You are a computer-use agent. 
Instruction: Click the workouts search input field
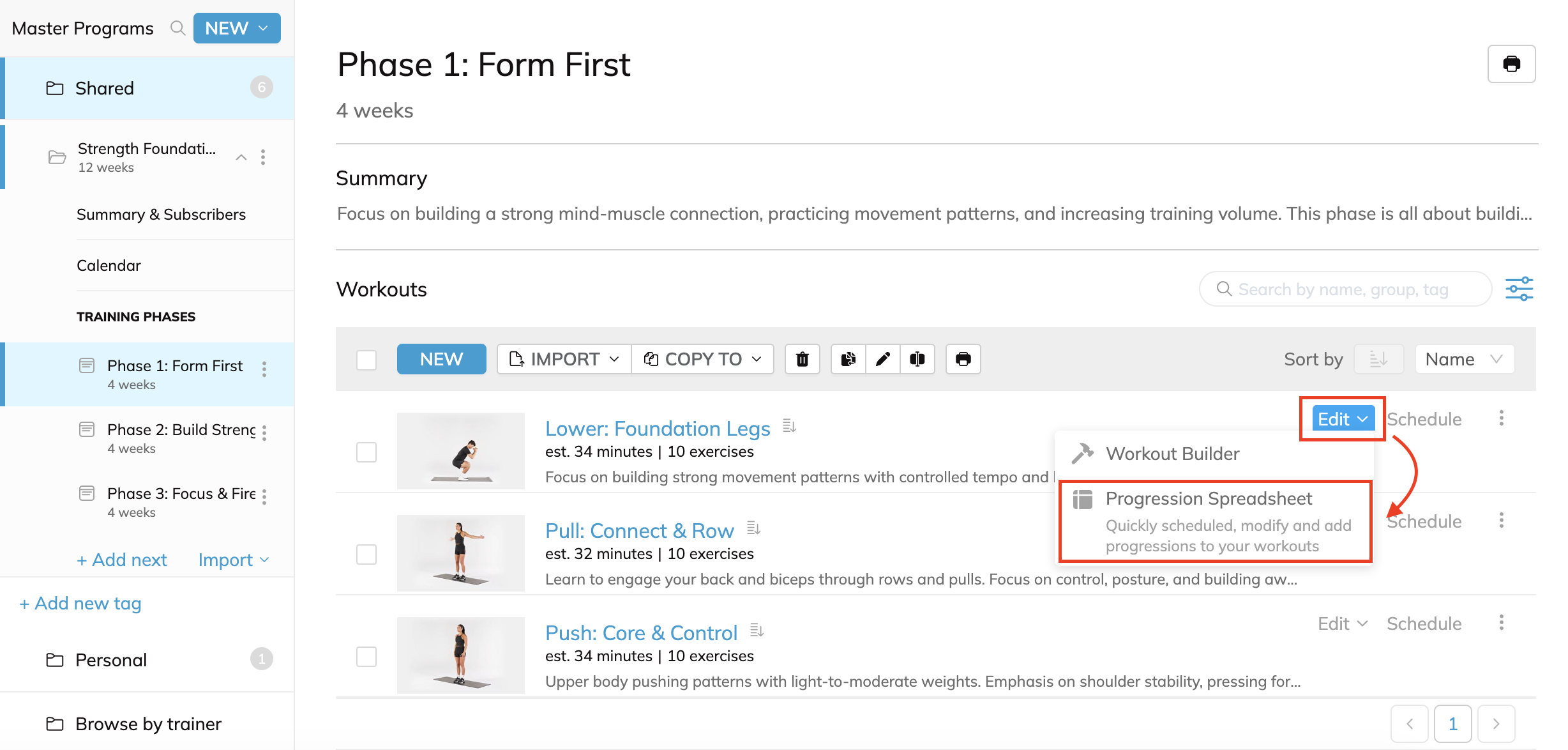(1353, 289)
